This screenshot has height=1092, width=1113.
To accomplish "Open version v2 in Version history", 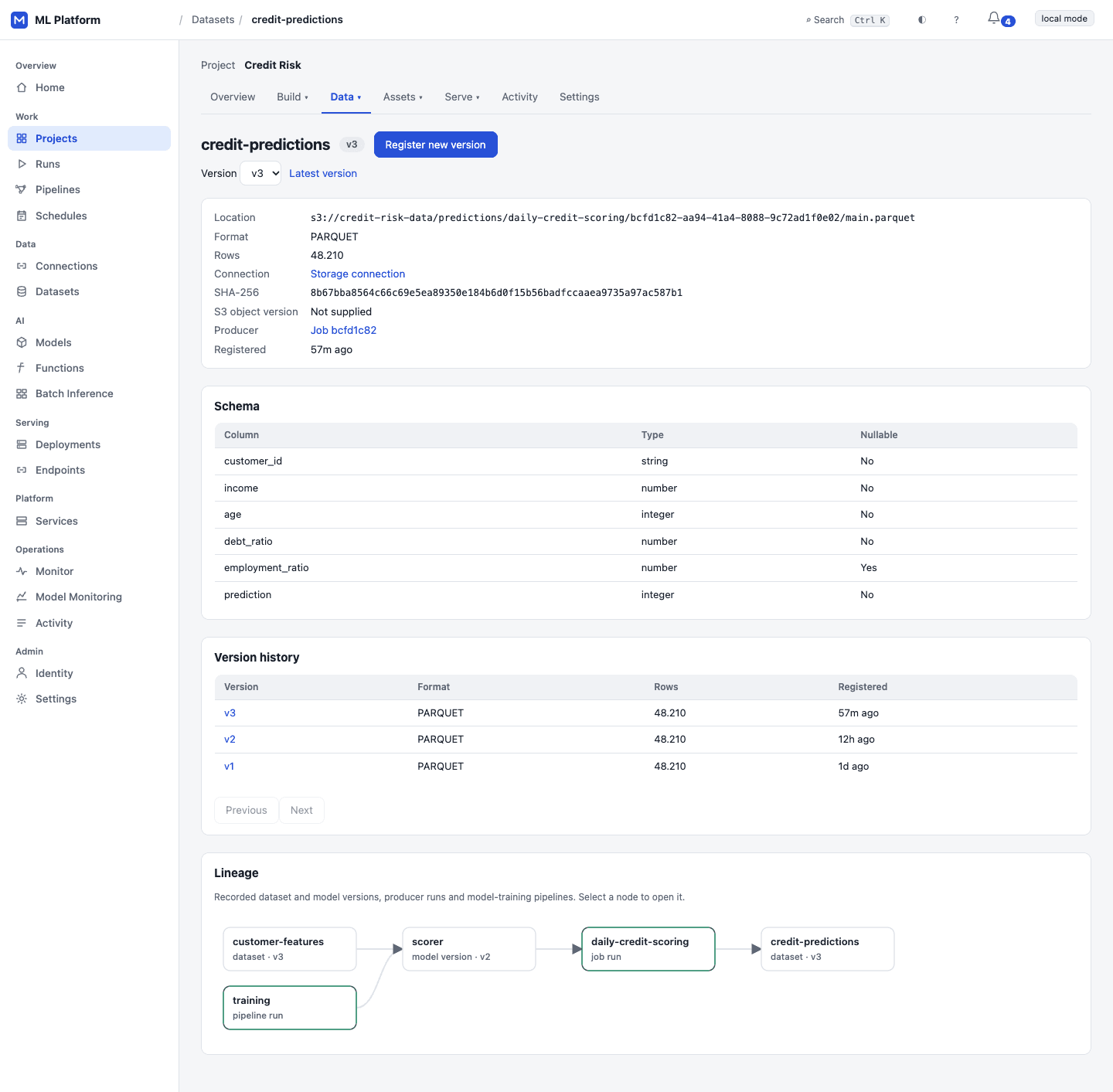I will (x=230, y=740).
